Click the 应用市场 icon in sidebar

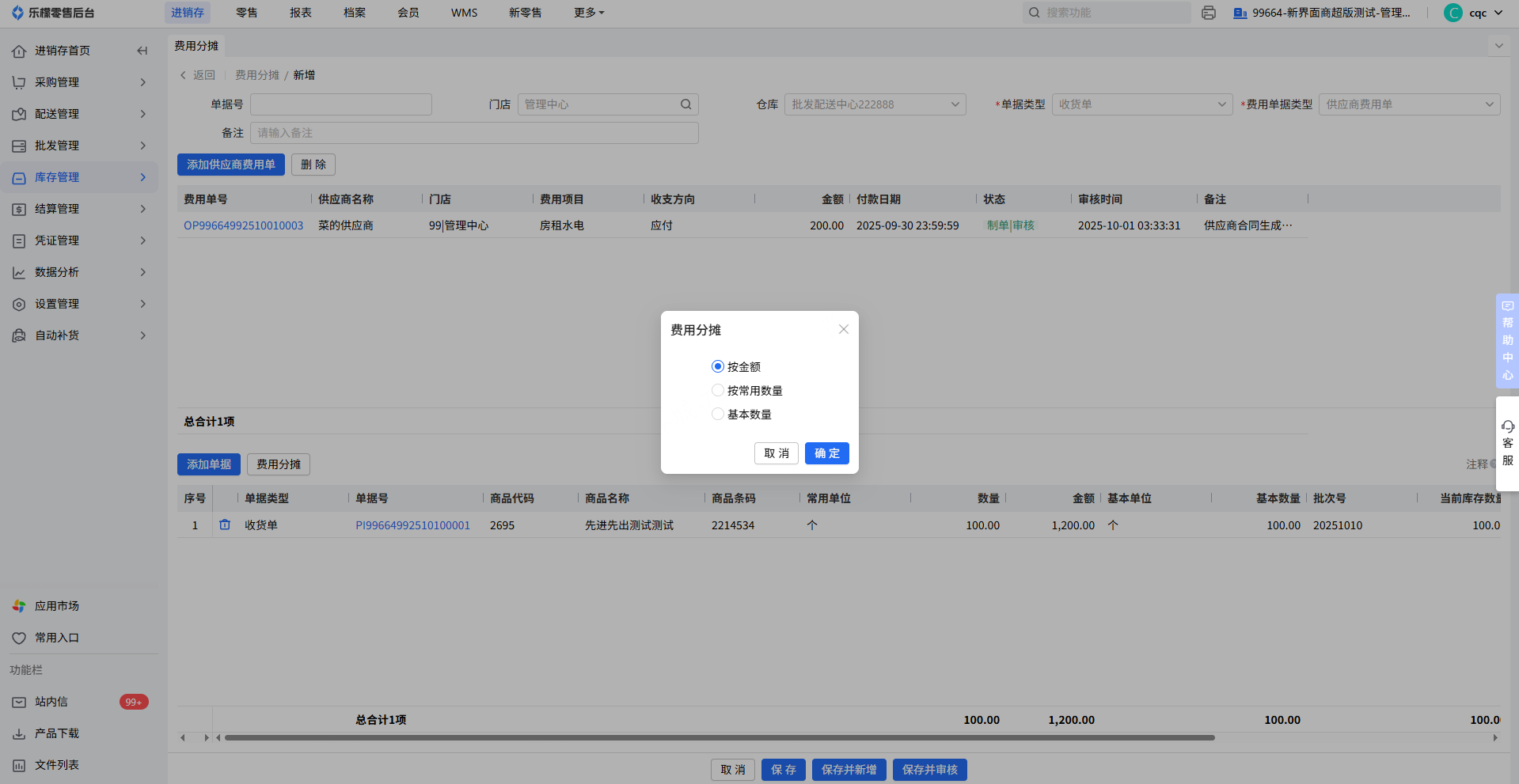tap(19, 606)
